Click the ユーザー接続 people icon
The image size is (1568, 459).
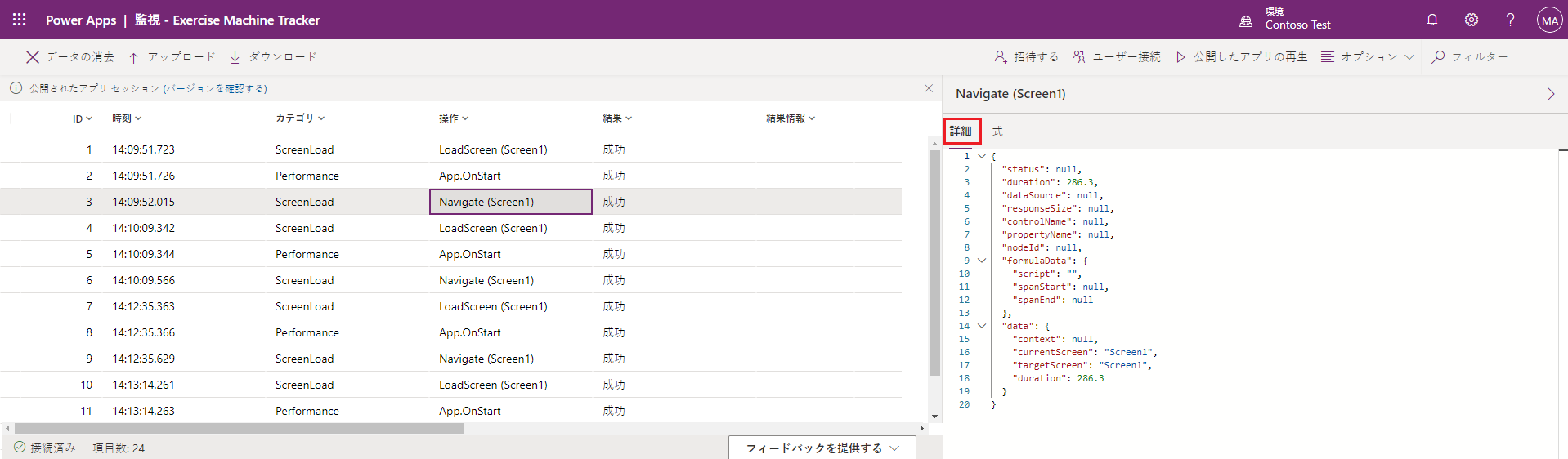[1080, 57]
